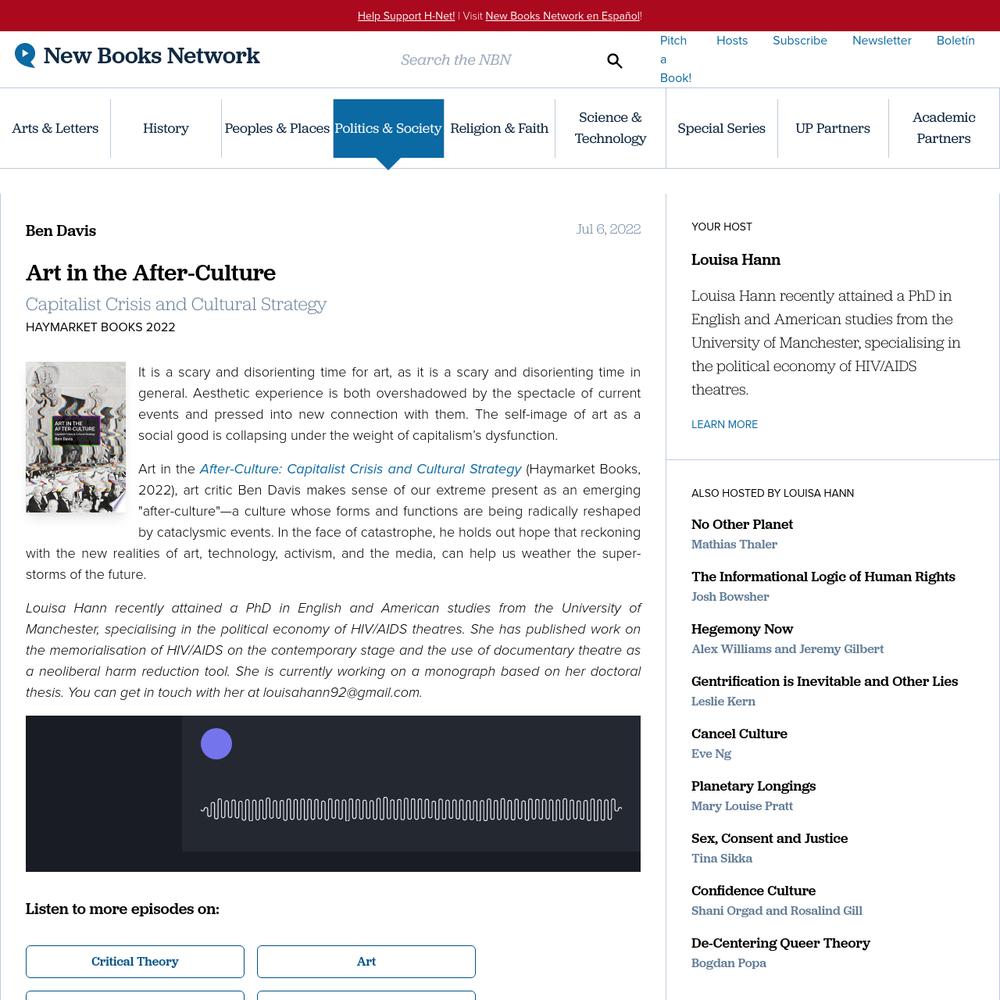
Task: Open the Pitch a Book! link
Action: click(x=675, y=59)
